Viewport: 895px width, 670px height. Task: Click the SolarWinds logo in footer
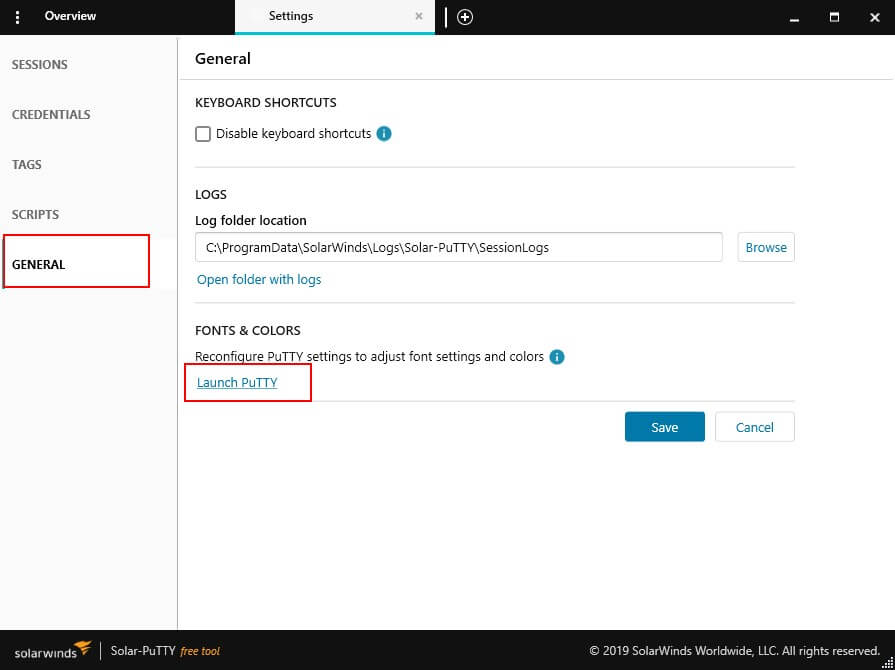click(x=53, y=651)
